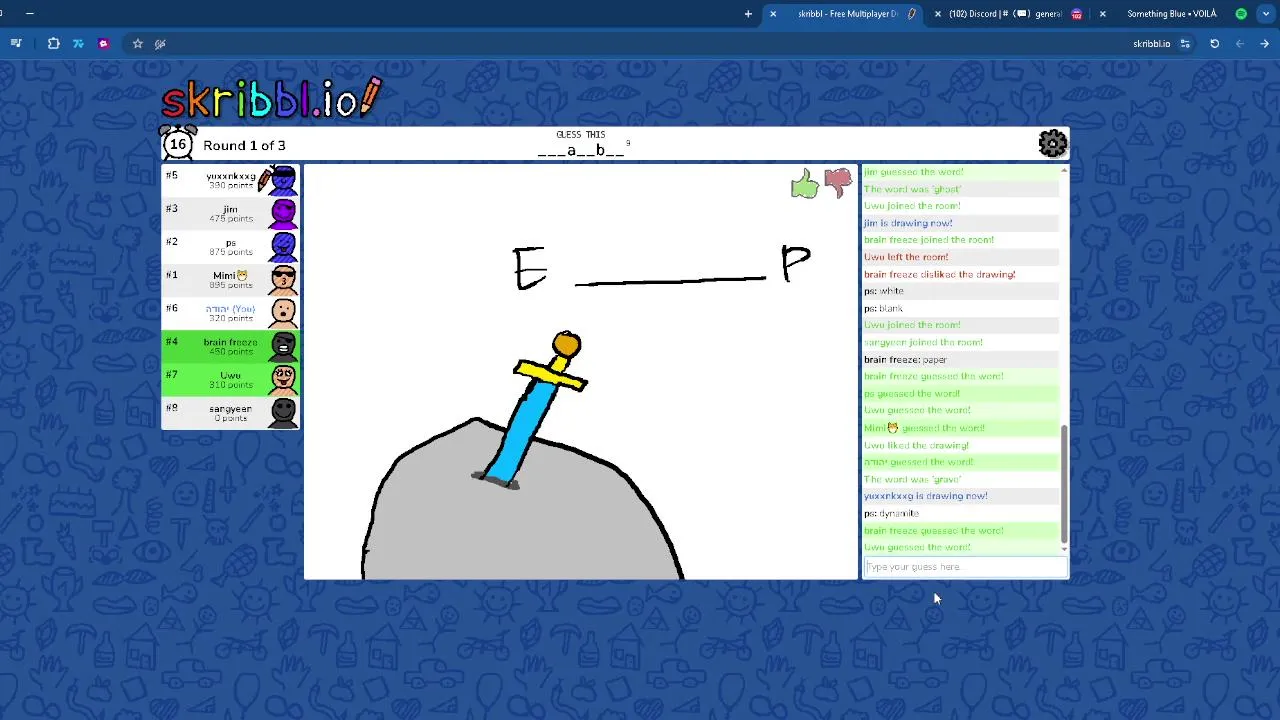Image resolution: width=1280 pixels, height=720 pixels.
Task: Click the word hint '___a__b__'
Action: [x=581, y=150]
